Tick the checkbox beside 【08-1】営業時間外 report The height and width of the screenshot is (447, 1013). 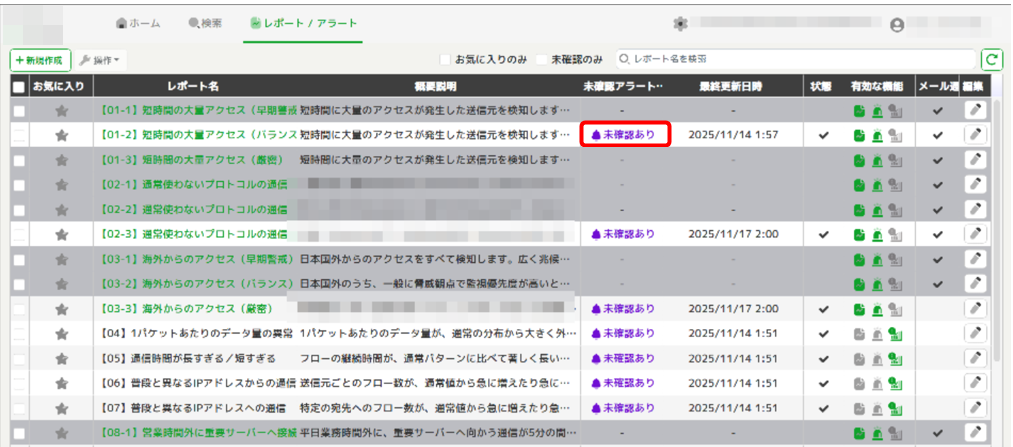[x=19, y=433]
